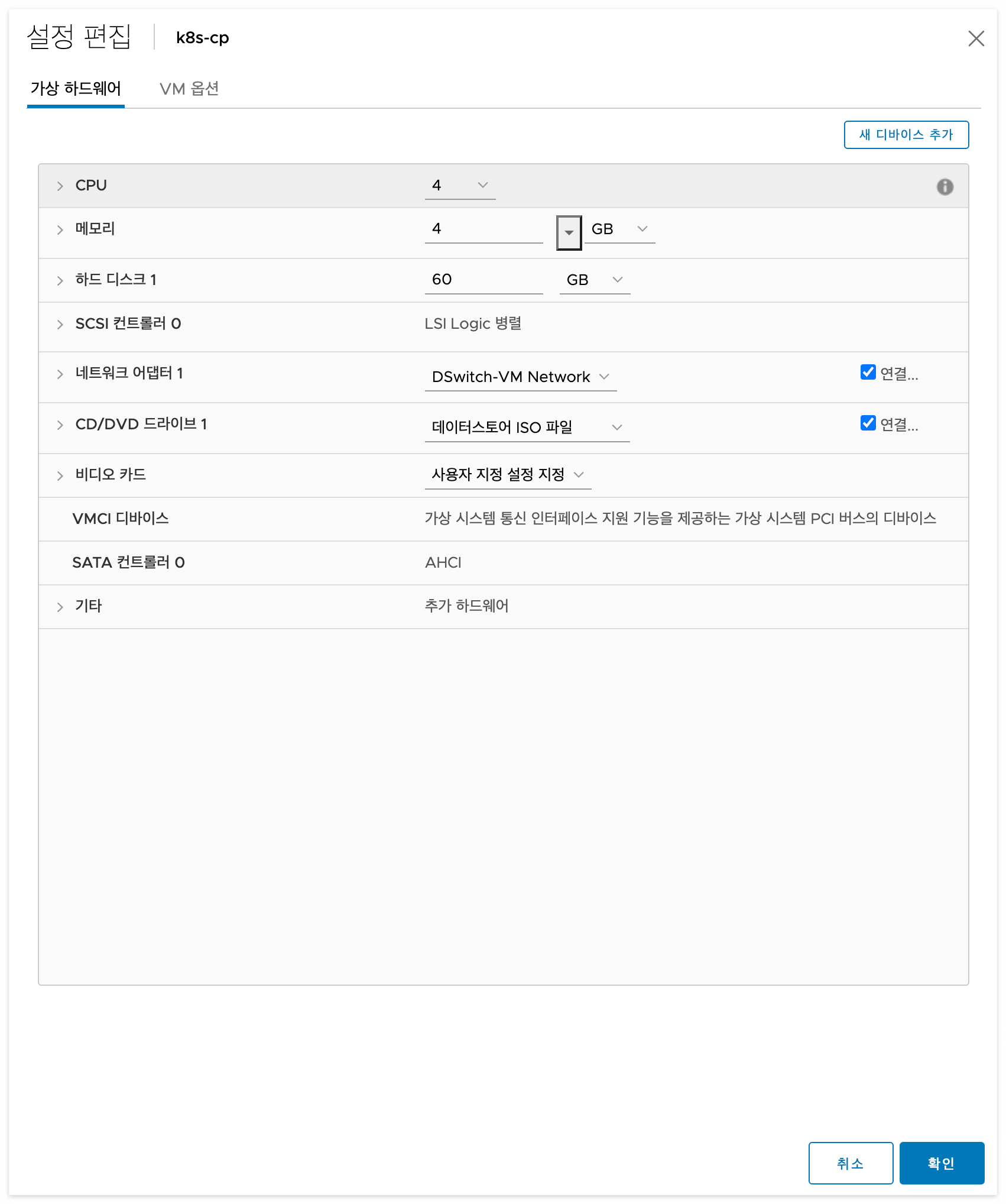The height and width of the screenshot is (1204, 1006).
Task: Click the hard disk size input field
Action: point(483,280)
